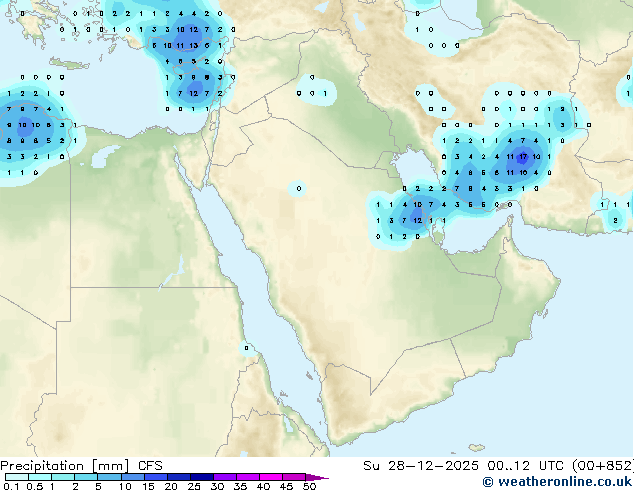Screen dimensions: 634x490
Task: Click the 0.1–0.5 mm legend swatch
Action: (17, 477)
